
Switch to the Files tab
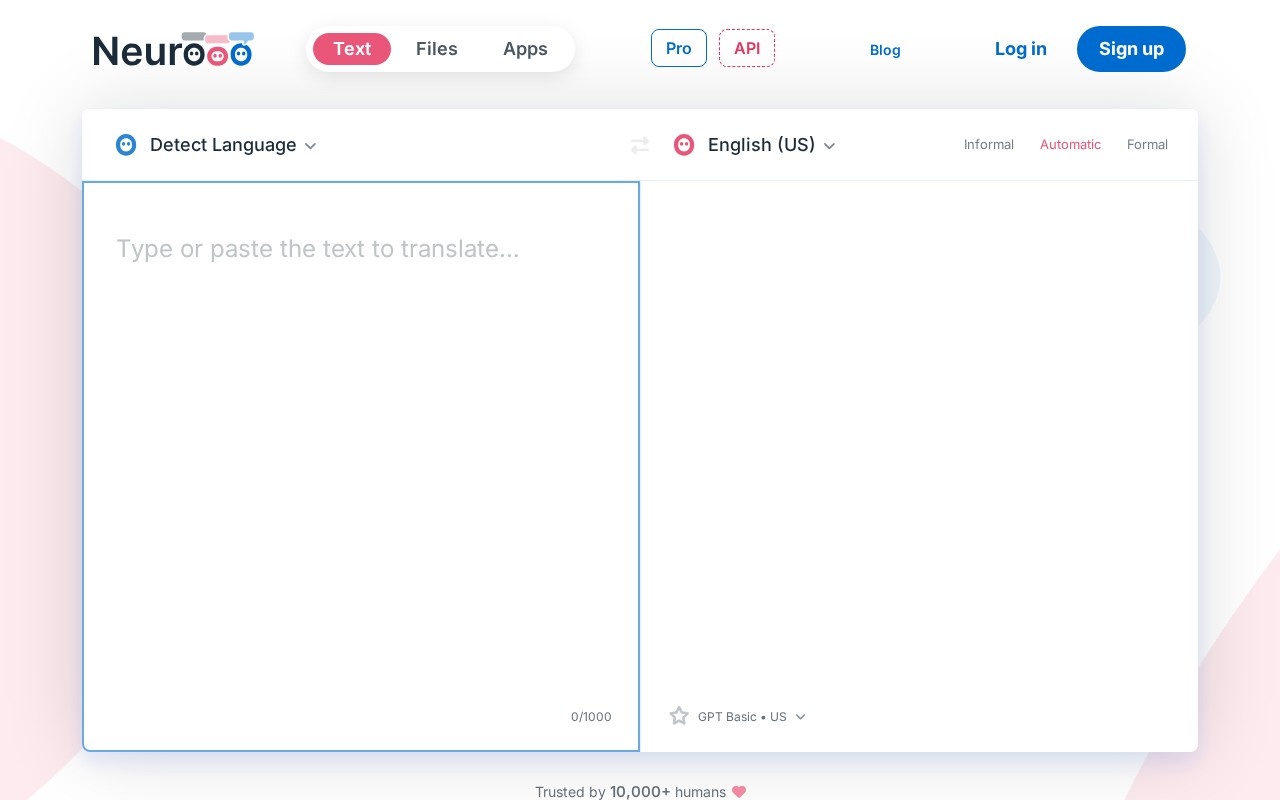(437, 49)
